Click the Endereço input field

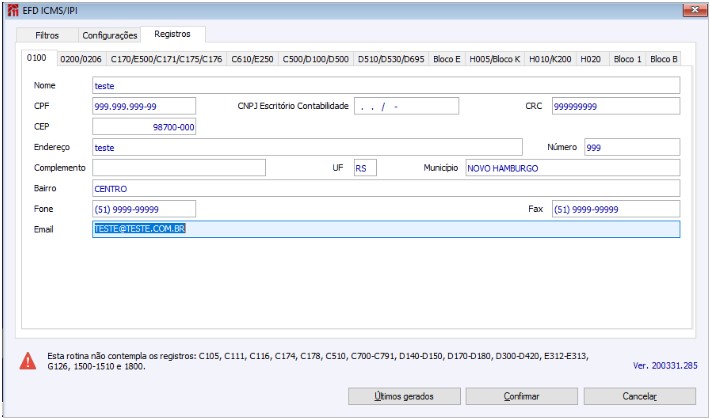tap(307, 147)
